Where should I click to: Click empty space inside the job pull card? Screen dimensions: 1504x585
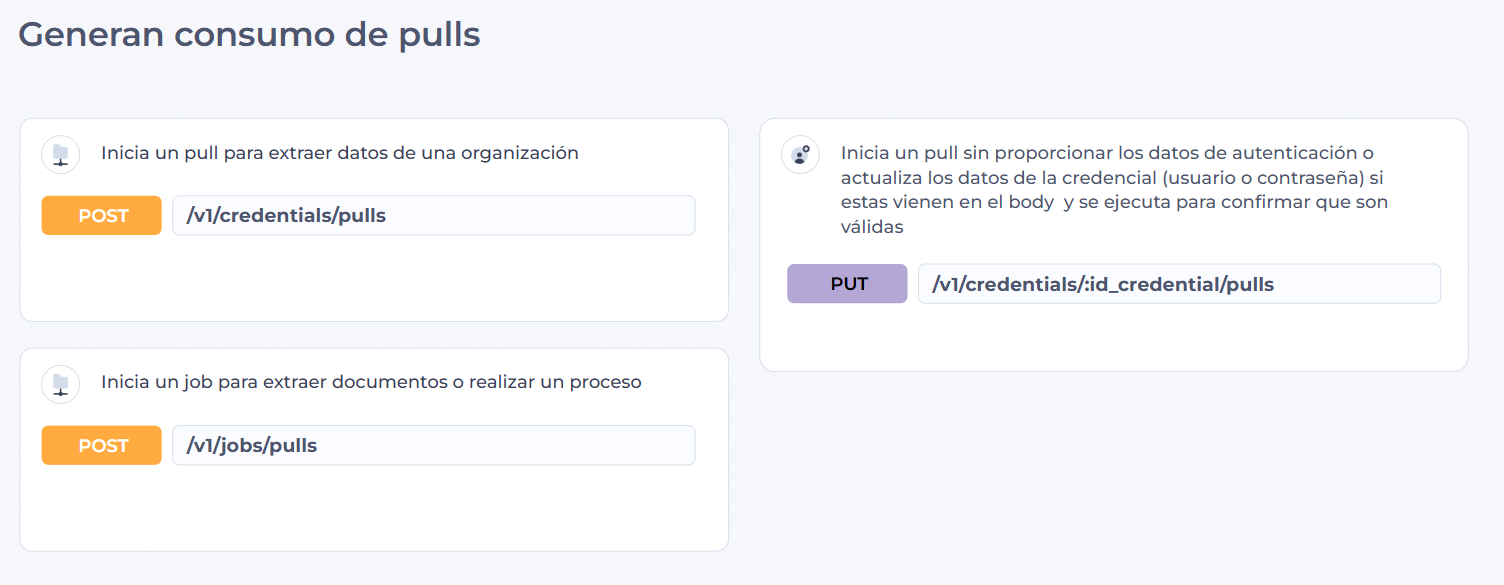click(x=374, y=508)
